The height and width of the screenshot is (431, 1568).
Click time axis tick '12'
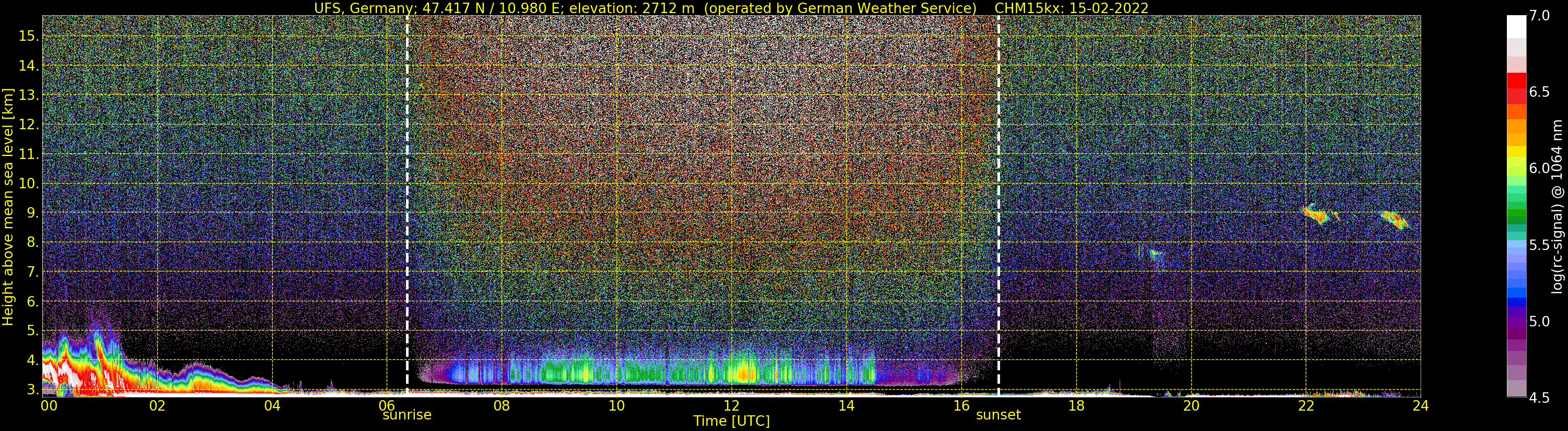(731, 405)
